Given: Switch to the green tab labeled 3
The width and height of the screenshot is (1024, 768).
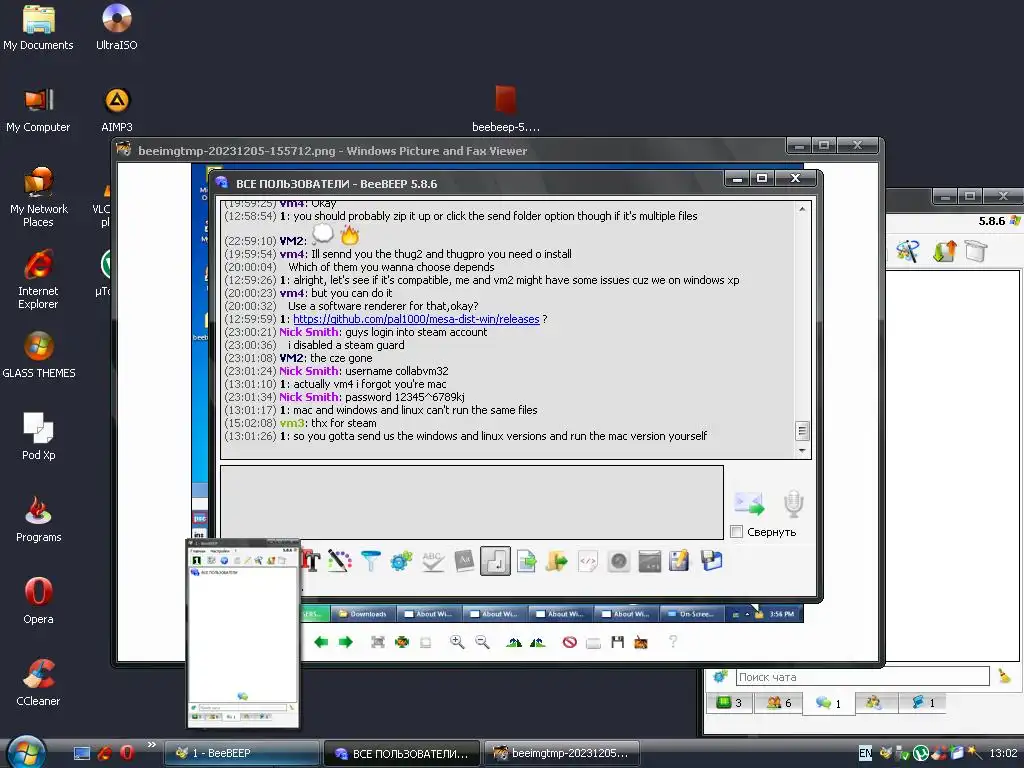Looking at the screenshot, I should click(x=729, y=703).
